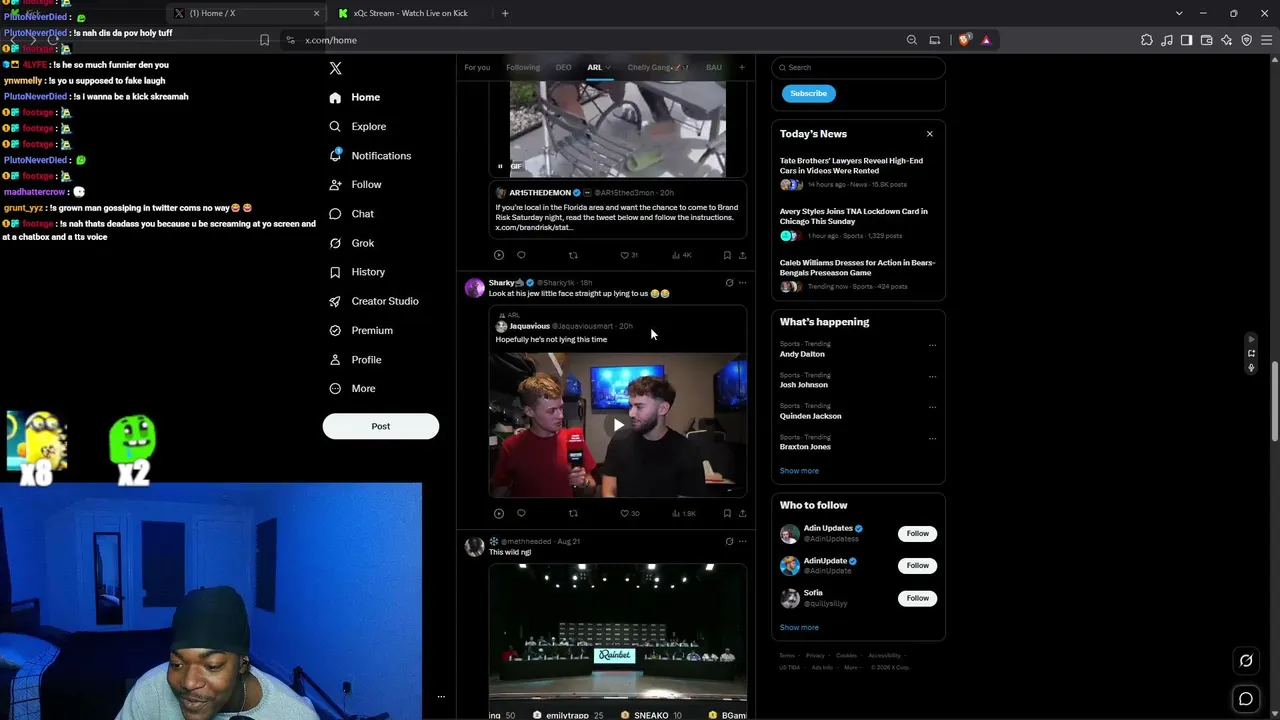Open Caleb Williams Bears-Bengals news story

point(857,275)
